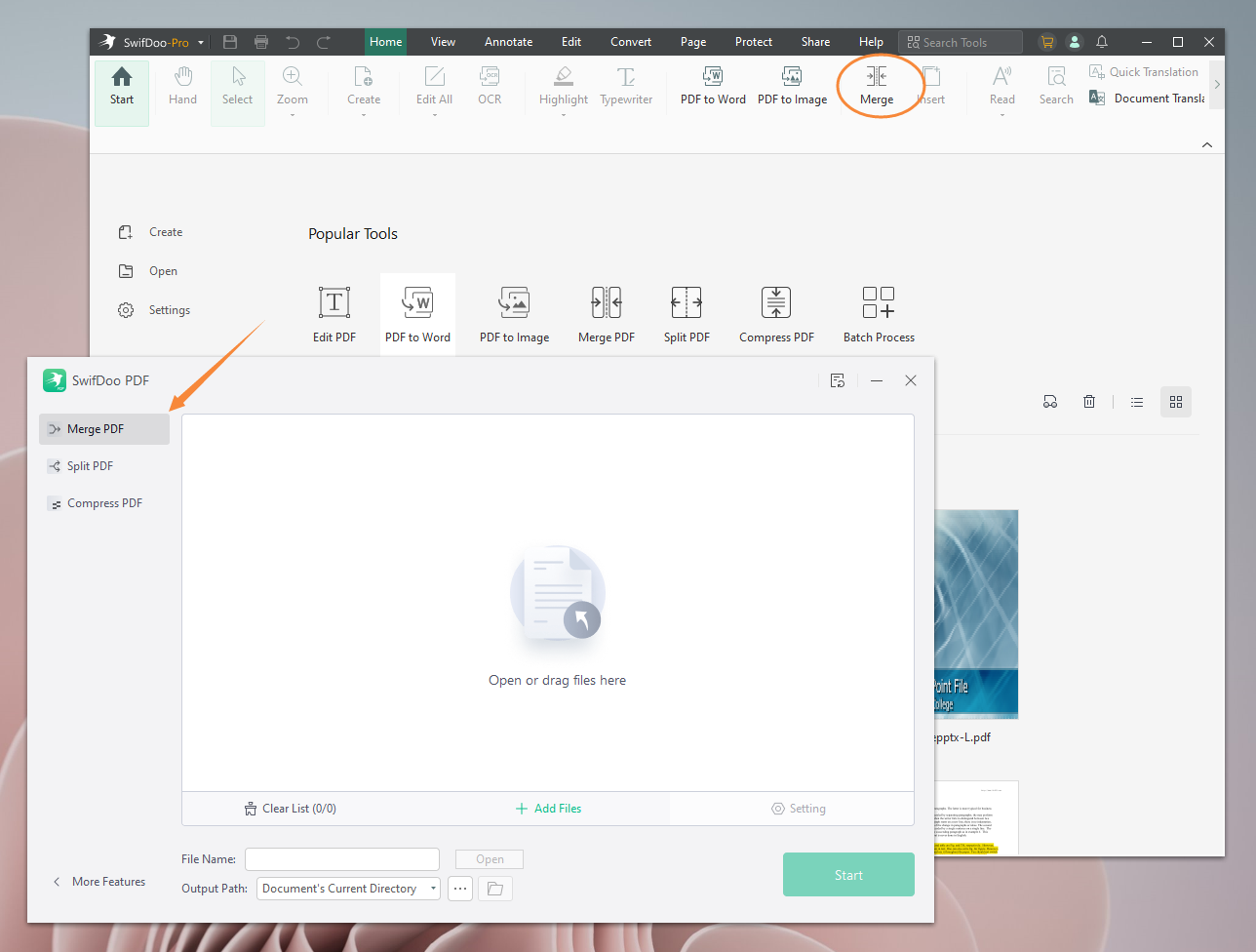Open the shopping cart icon
Viewport: 1256px width, 952px height.
[1047, 42]
